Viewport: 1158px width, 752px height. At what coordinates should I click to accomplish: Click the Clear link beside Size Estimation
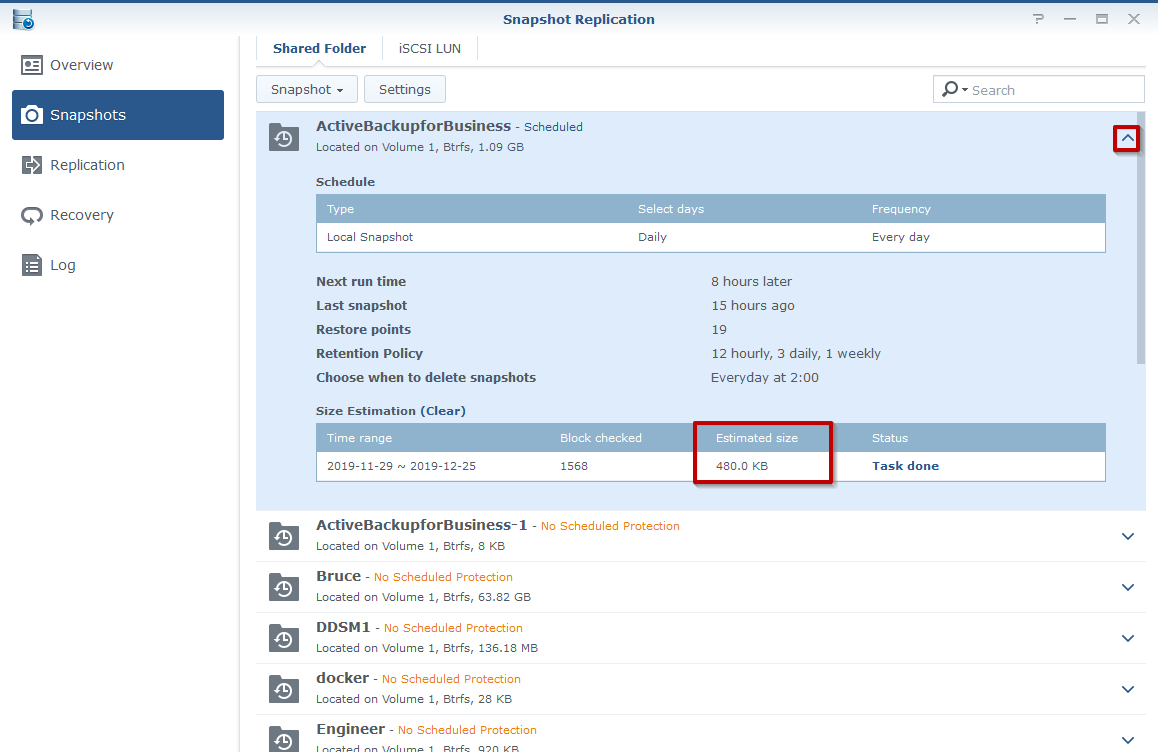tap(443, 411)
